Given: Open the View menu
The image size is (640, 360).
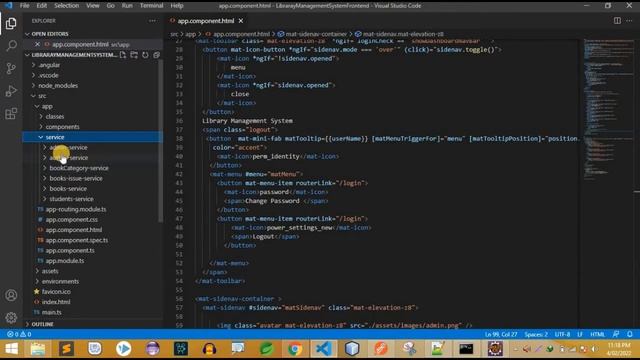Looking at the screenshot, I should pyautogui.click(x=93, y=6).
